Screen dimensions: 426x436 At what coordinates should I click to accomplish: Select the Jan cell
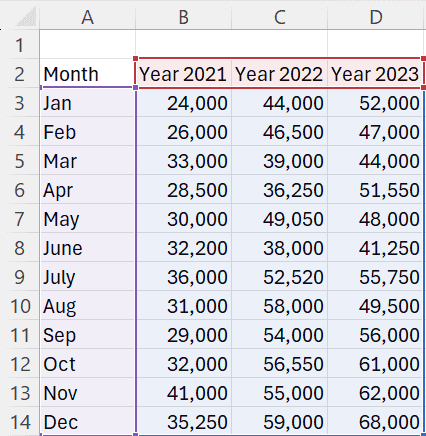point(88,103)
